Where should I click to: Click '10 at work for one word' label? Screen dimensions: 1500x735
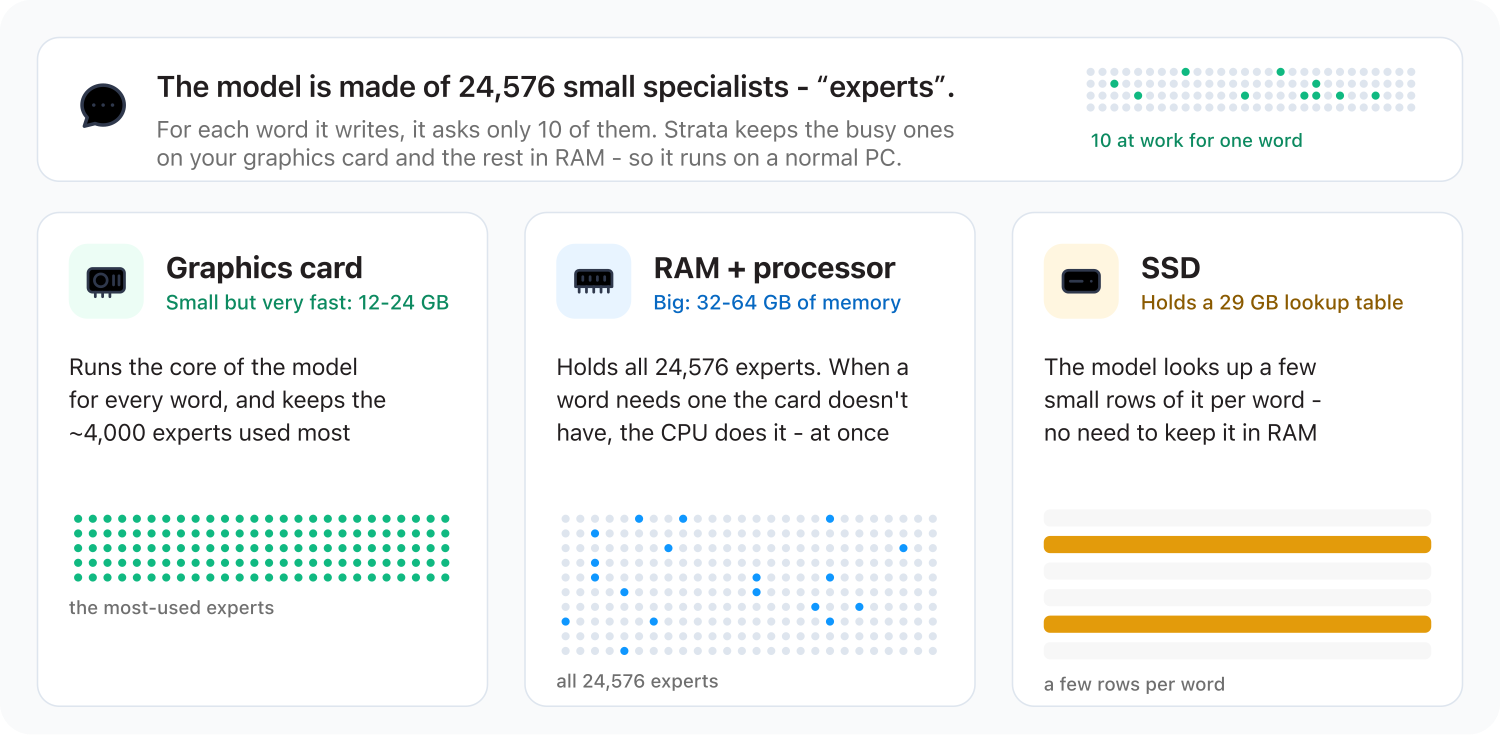(1196, 141)
